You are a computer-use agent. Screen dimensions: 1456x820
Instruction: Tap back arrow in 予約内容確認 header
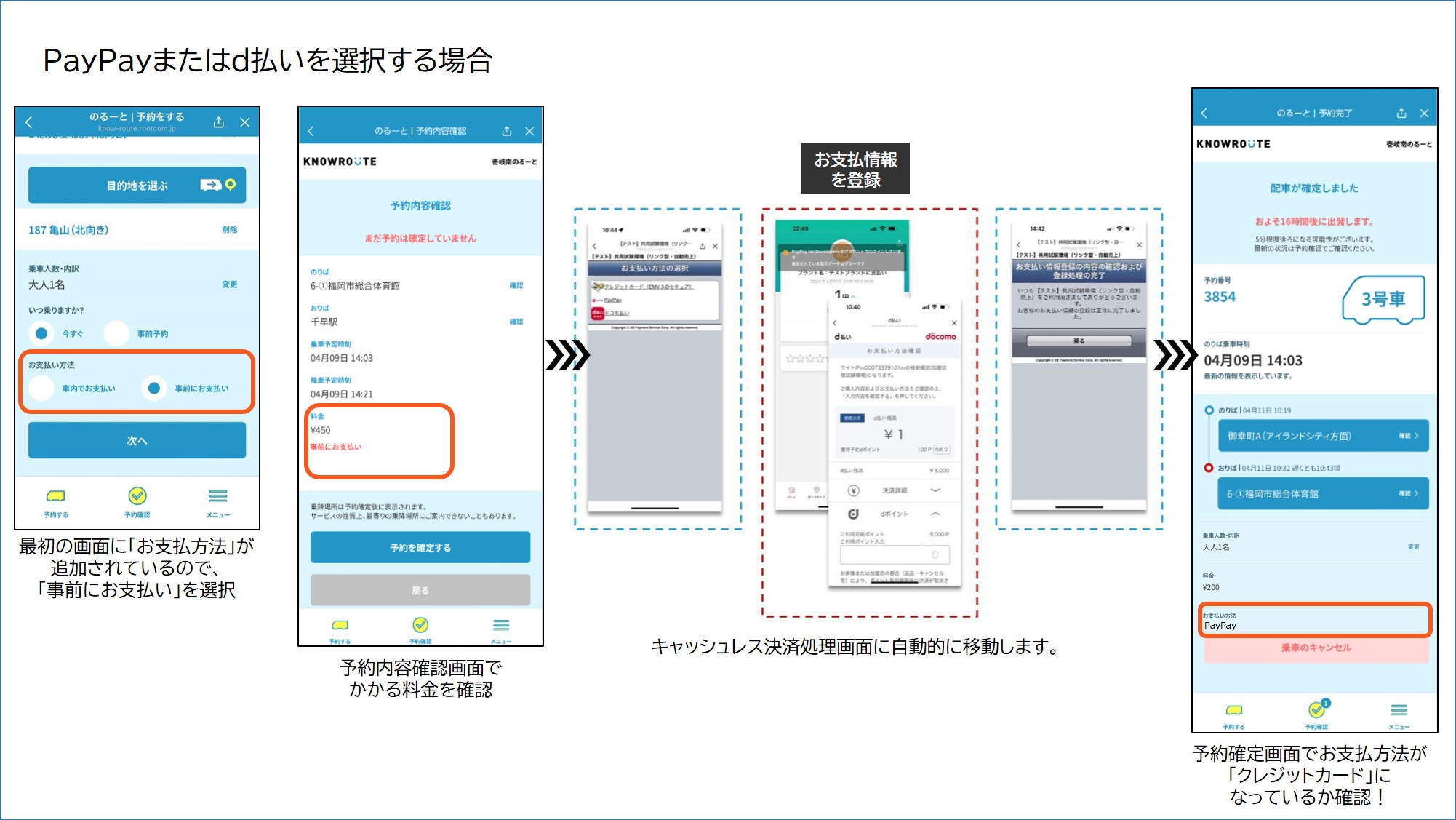(311, 131)
